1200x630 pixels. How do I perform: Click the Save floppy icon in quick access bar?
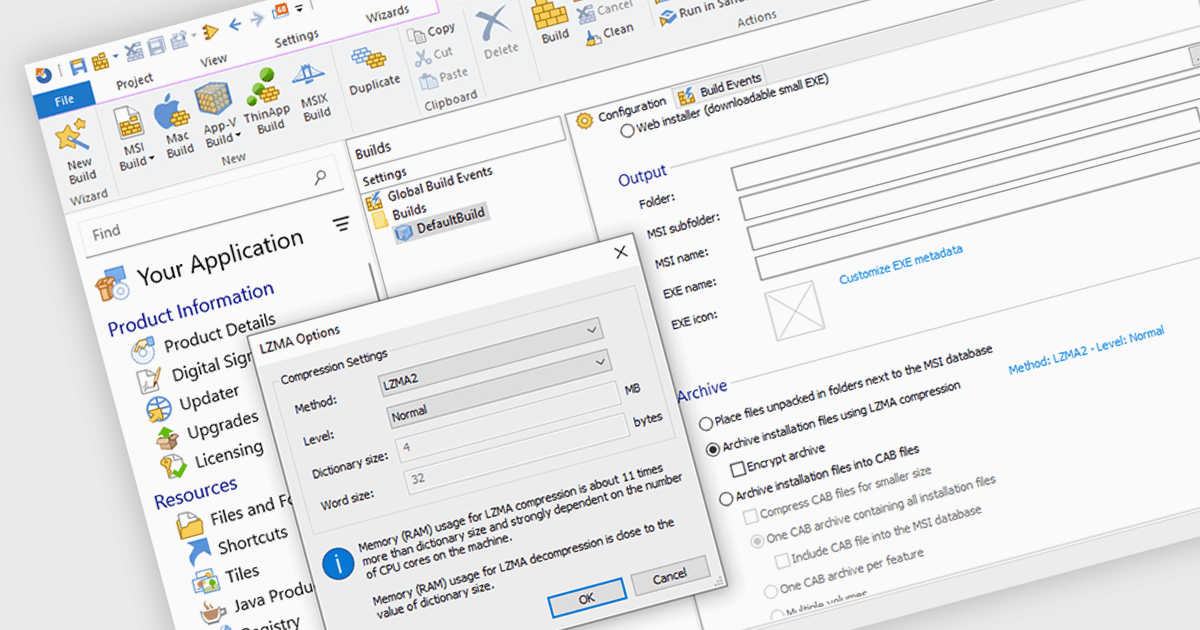[77, 67]
